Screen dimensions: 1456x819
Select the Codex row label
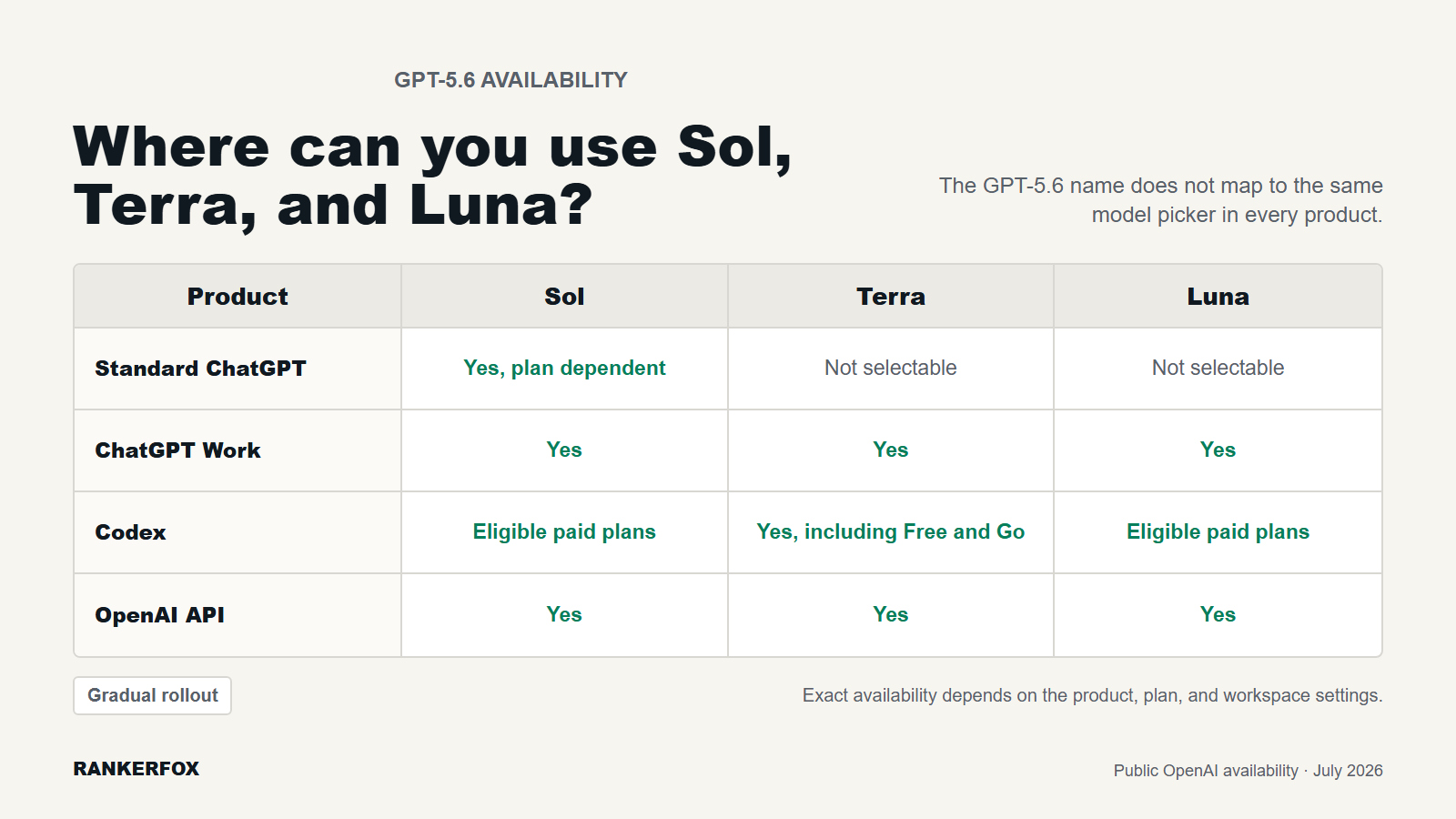[x=131, y=532]
